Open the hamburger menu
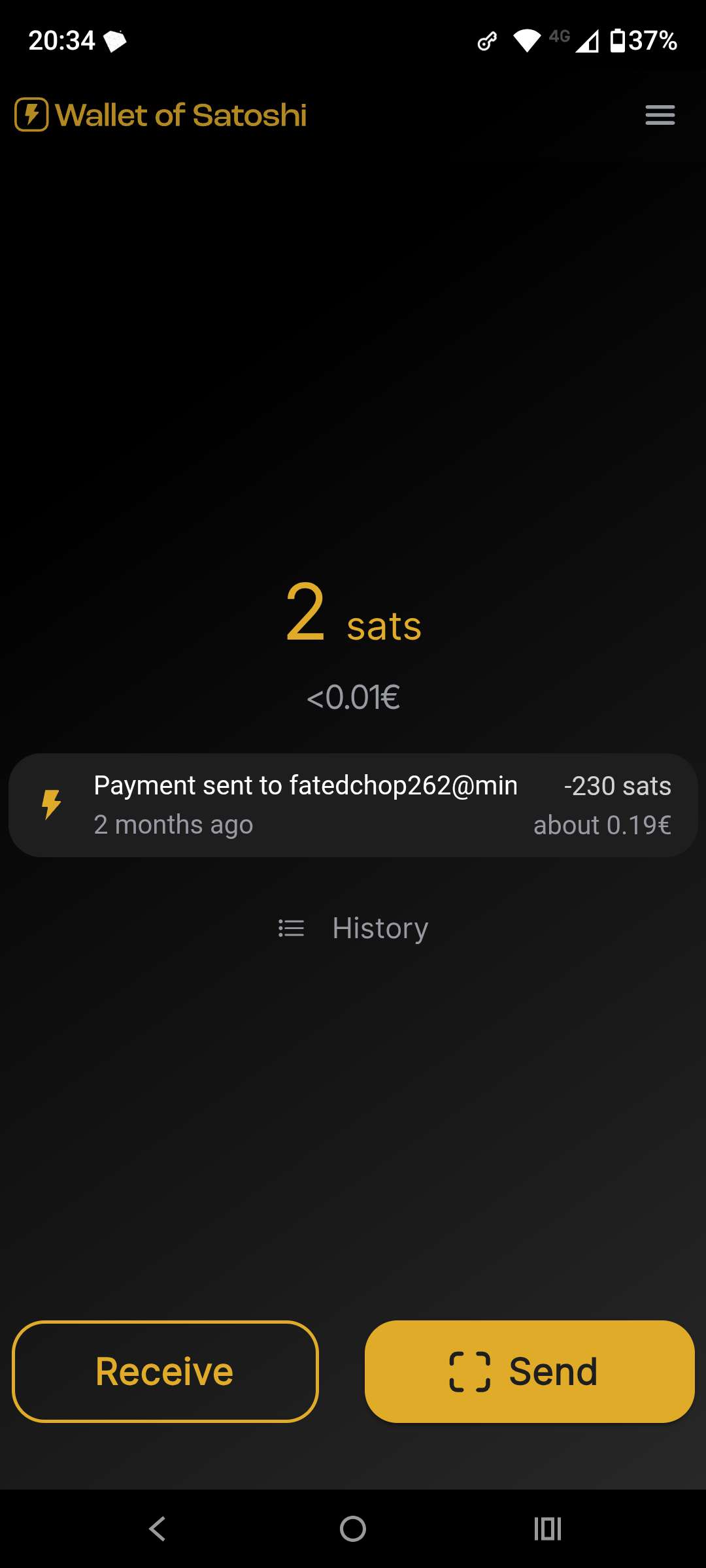706x1568 pixels. click(660, 115)
